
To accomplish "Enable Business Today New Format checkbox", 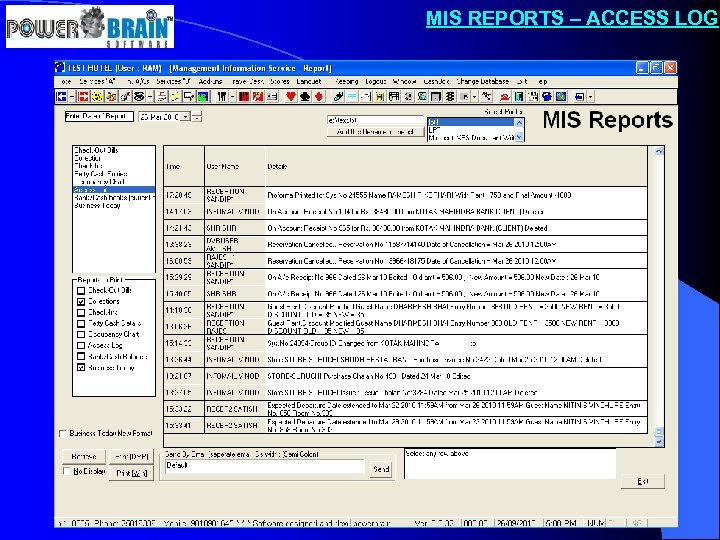I will 63,433.
